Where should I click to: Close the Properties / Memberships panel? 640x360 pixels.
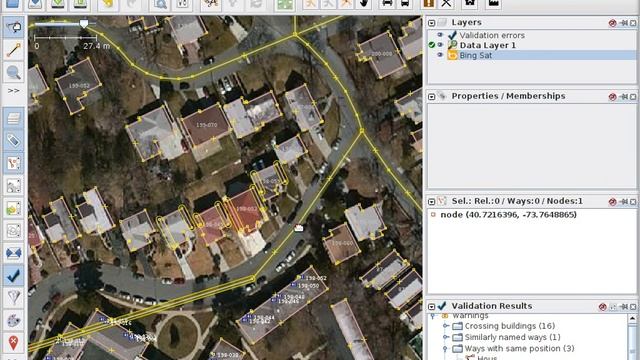pos(633,97)
